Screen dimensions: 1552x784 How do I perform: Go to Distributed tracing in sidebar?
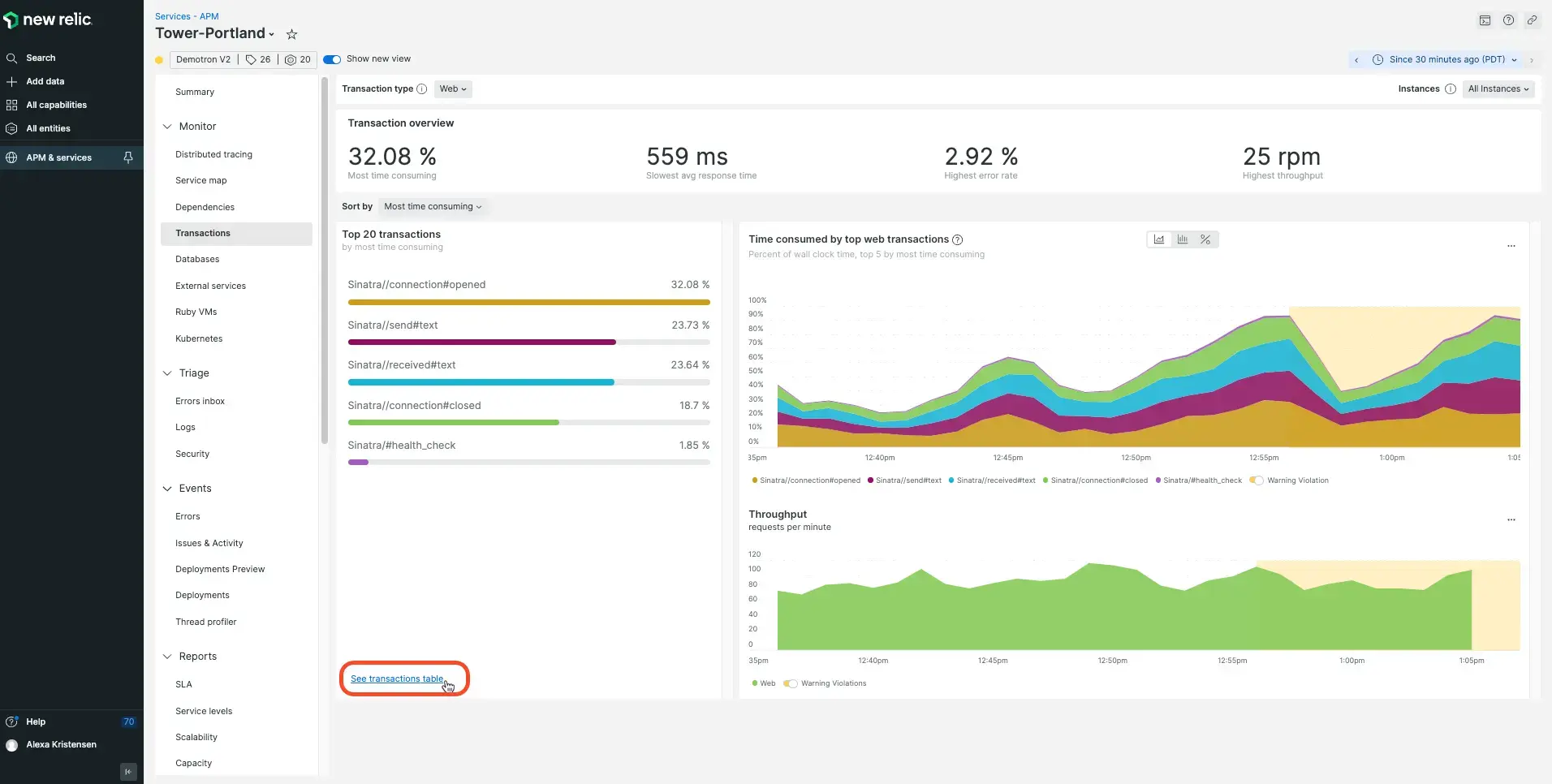tap(213, 154)
